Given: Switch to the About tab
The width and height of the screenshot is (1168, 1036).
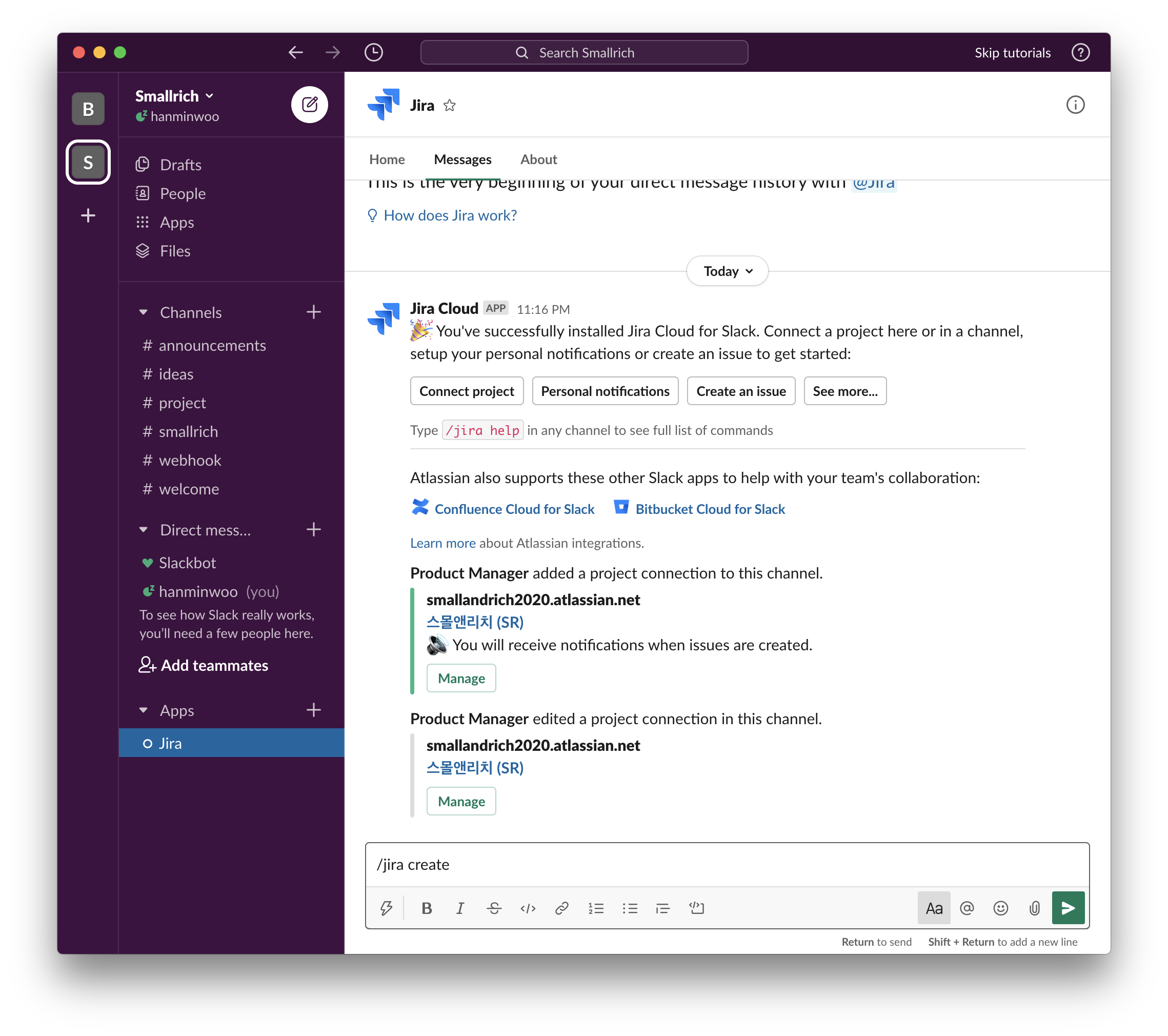Looking at the screenshot, I should 538,160.
